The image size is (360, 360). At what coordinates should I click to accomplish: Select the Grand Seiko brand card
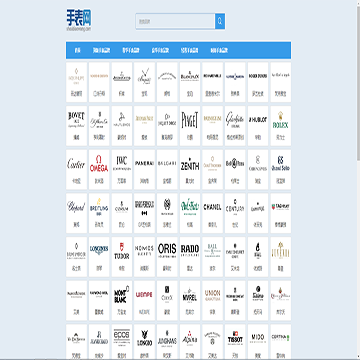coord(280,169)
